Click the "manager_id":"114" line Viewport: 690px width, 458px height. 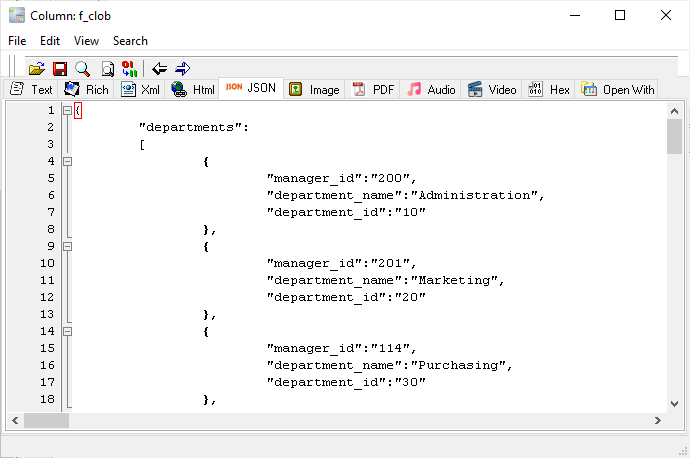click(x=341, y=348)
